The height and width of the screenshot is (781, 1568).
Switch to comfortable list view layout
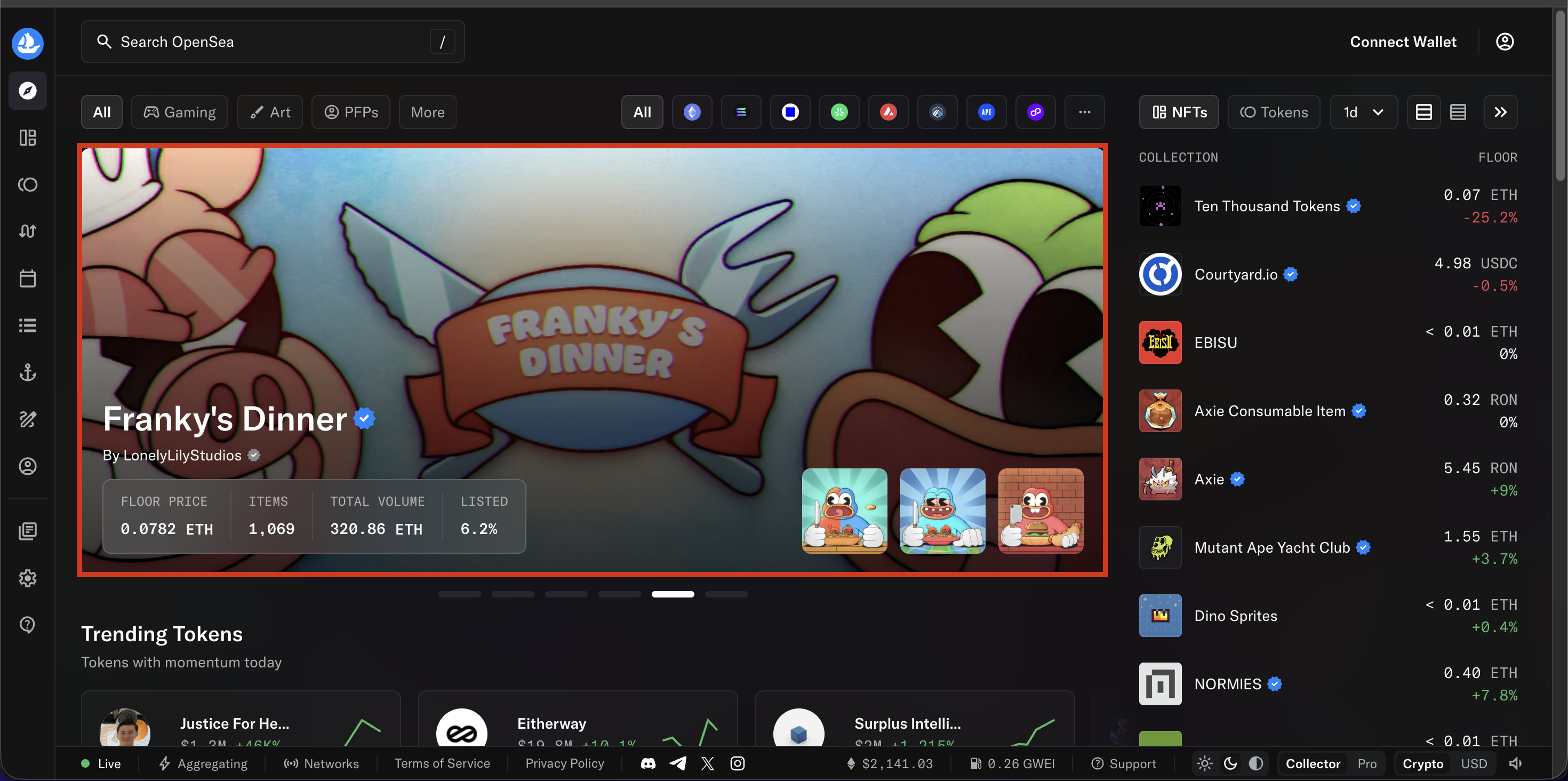[x=1424, y=112]
